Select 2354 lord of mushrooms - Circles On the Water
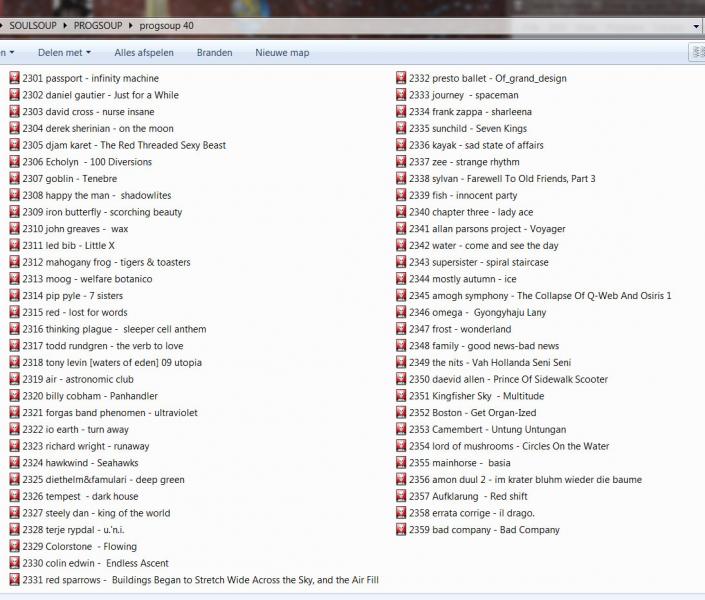 [503, 446]
